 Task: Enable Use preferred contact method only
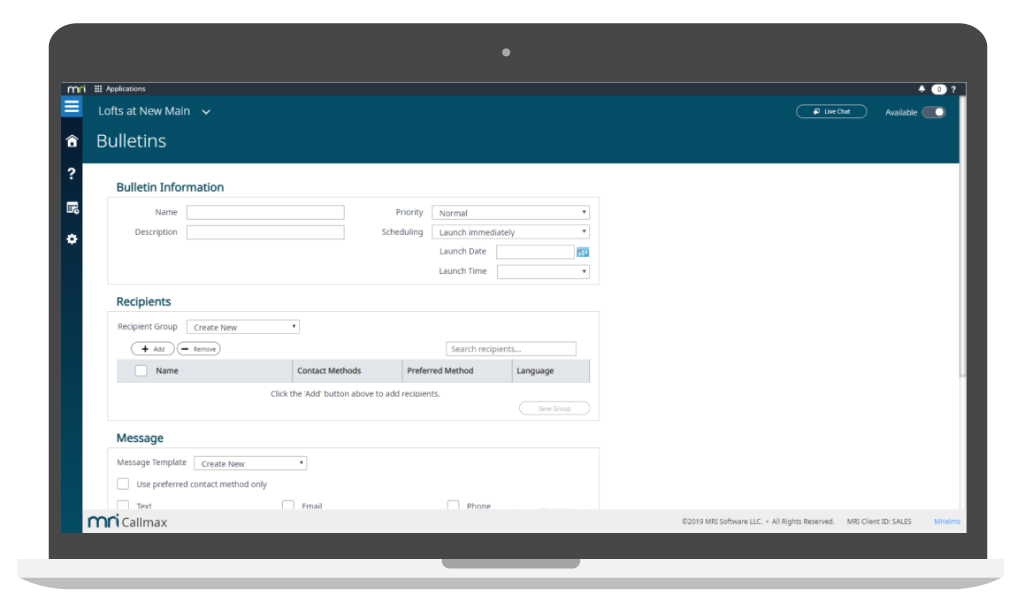tap(123, 484)
